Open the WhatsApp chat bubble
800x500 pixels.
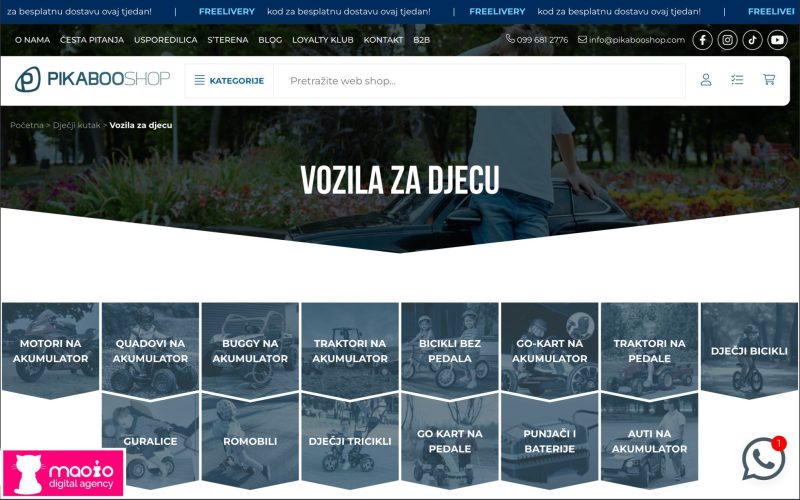click(x=763, y=459)
